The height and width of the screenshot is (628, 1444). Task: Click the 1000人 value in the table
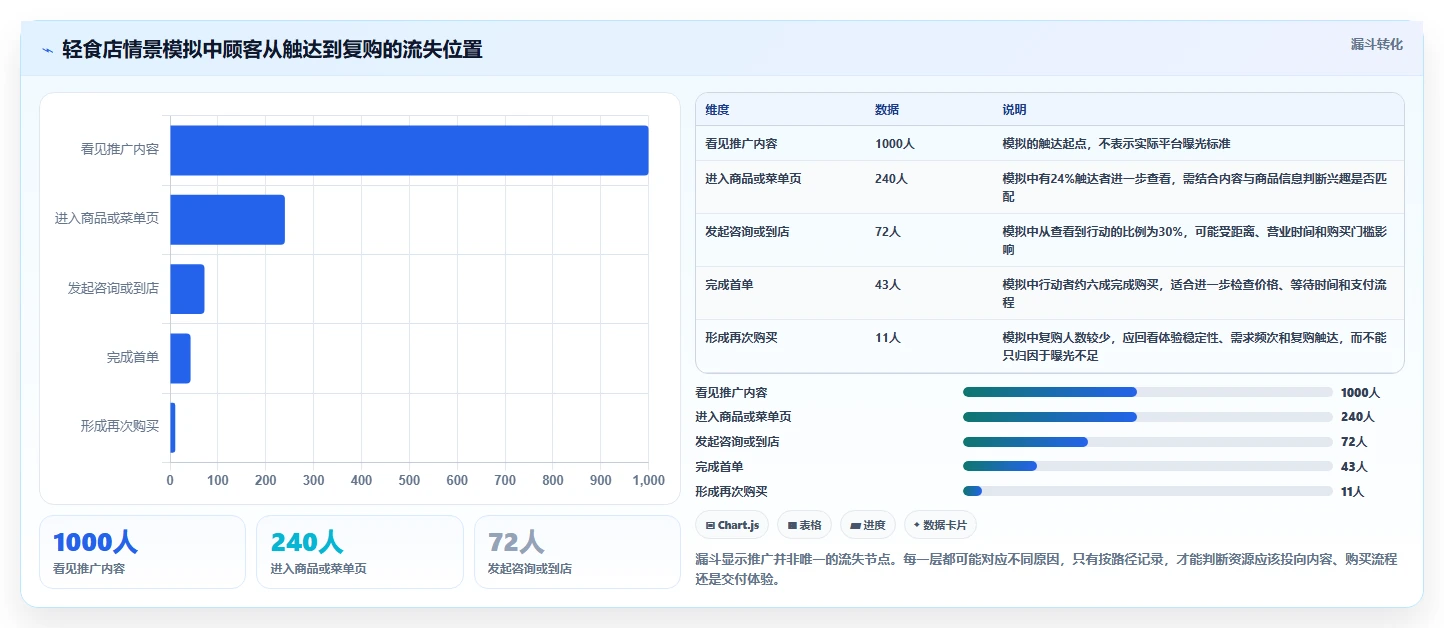tap(895, 144)
